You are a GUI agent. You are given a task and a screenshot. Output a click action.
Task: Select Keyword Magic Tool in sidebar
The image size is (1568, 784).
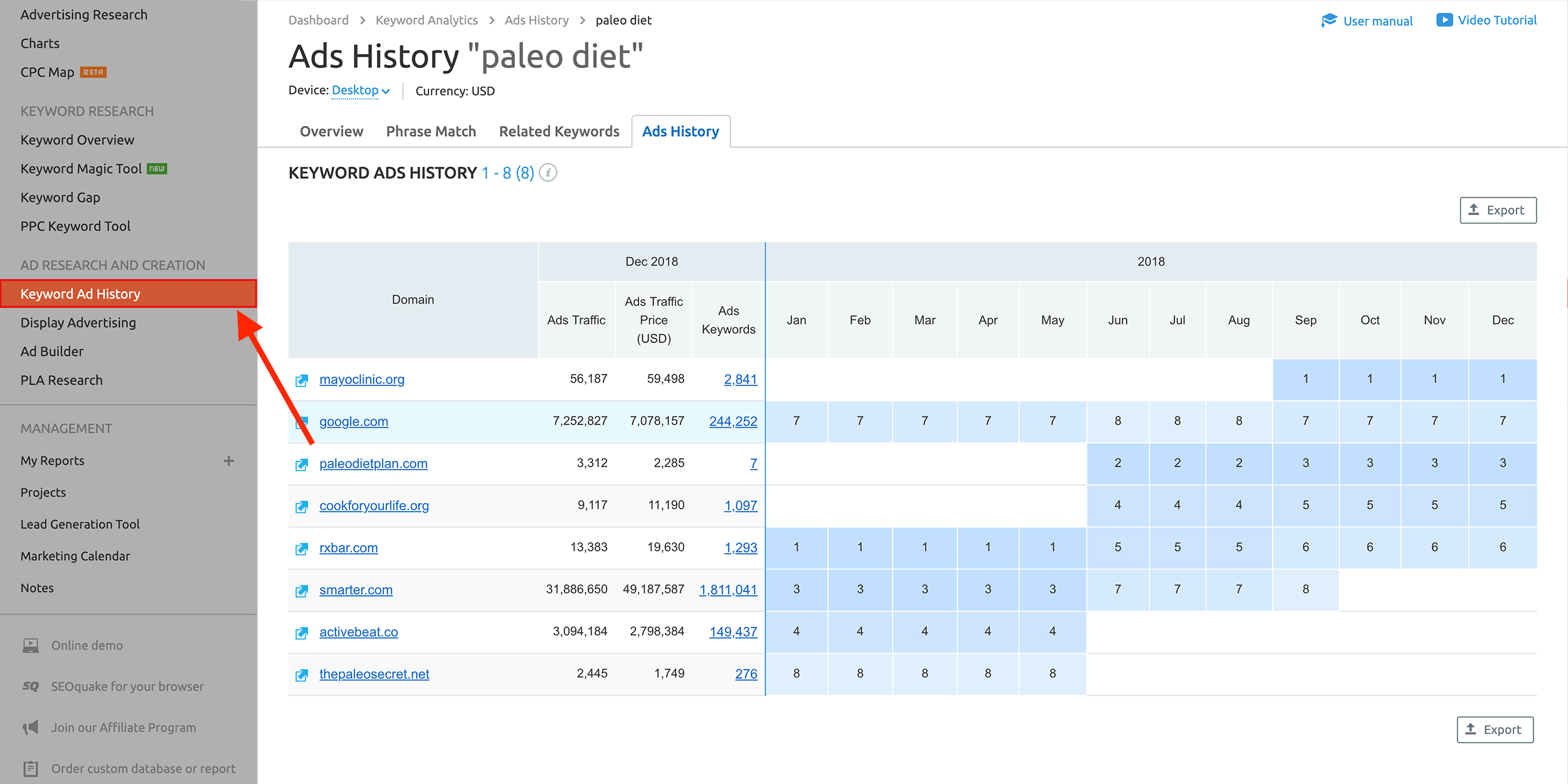pyautogui.click(x=81, y=169)
